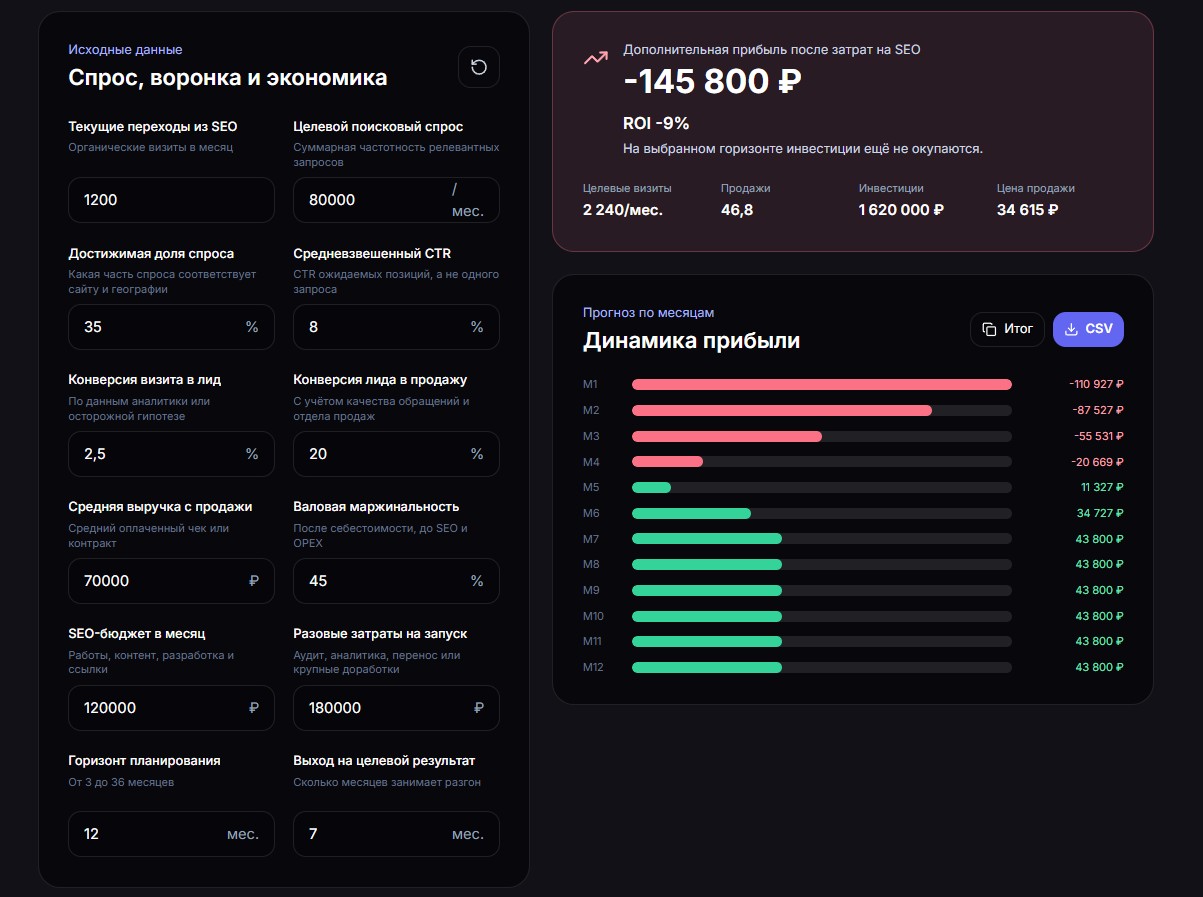1203x897 pixels.
Task: Edit Достижимая доля спроса field 35
Action: pyautogui.click(x=171, y=327)
